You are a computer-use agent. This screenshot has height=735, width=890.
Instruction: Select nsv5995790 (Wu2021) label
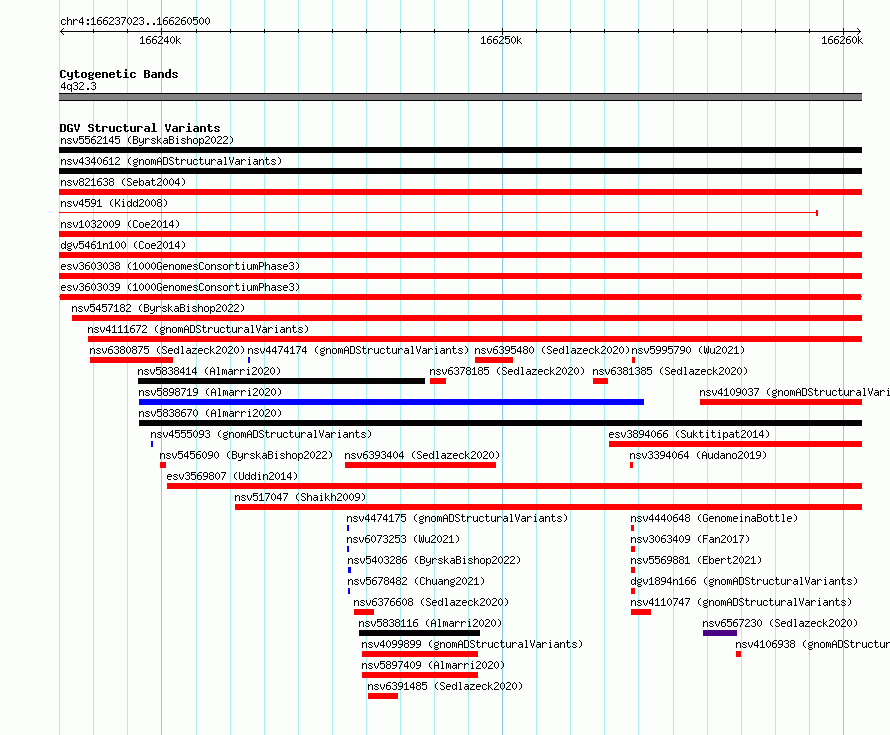click(x=689, y=350)
